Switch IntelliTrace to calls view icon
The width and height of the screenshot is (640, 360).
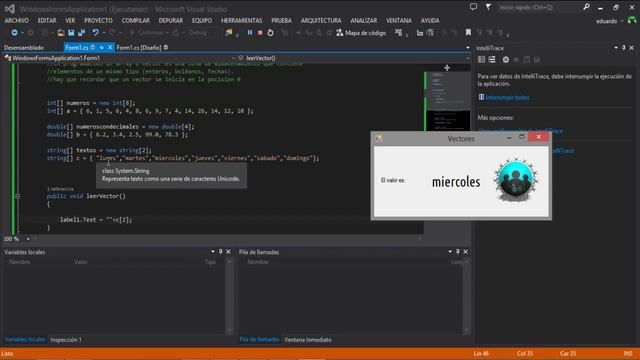(492, 60)
